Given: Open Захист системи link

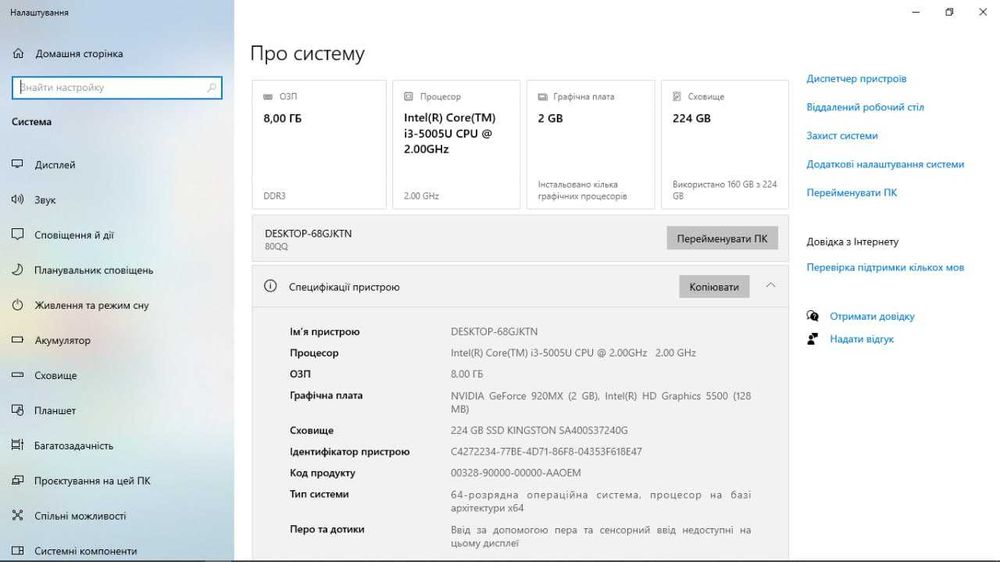Looking at the screenshot, I should (842, 135).
